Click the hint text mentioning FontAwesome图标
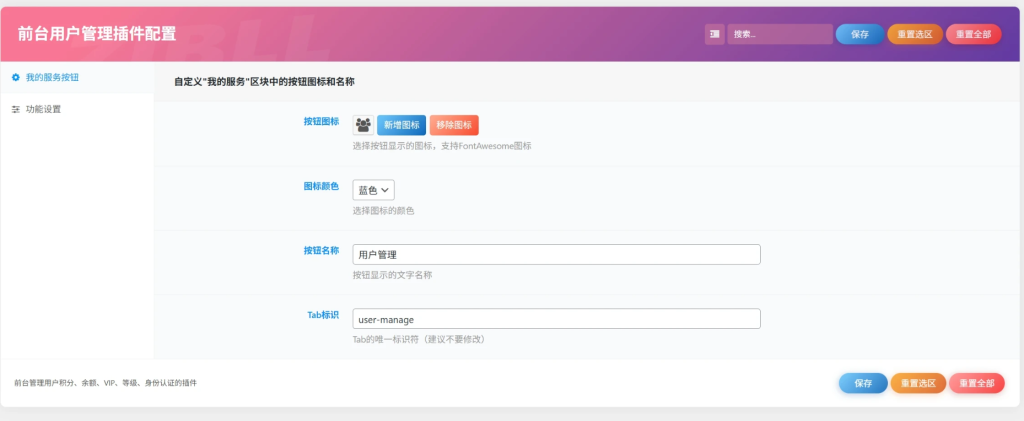Viewport: 1024px width, 421px height. click(442, 146)
